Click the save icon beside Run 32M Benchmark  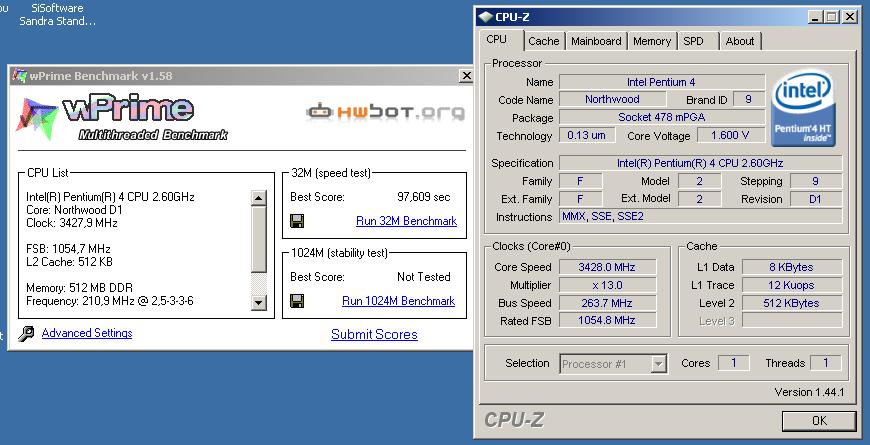pos(297,221)
